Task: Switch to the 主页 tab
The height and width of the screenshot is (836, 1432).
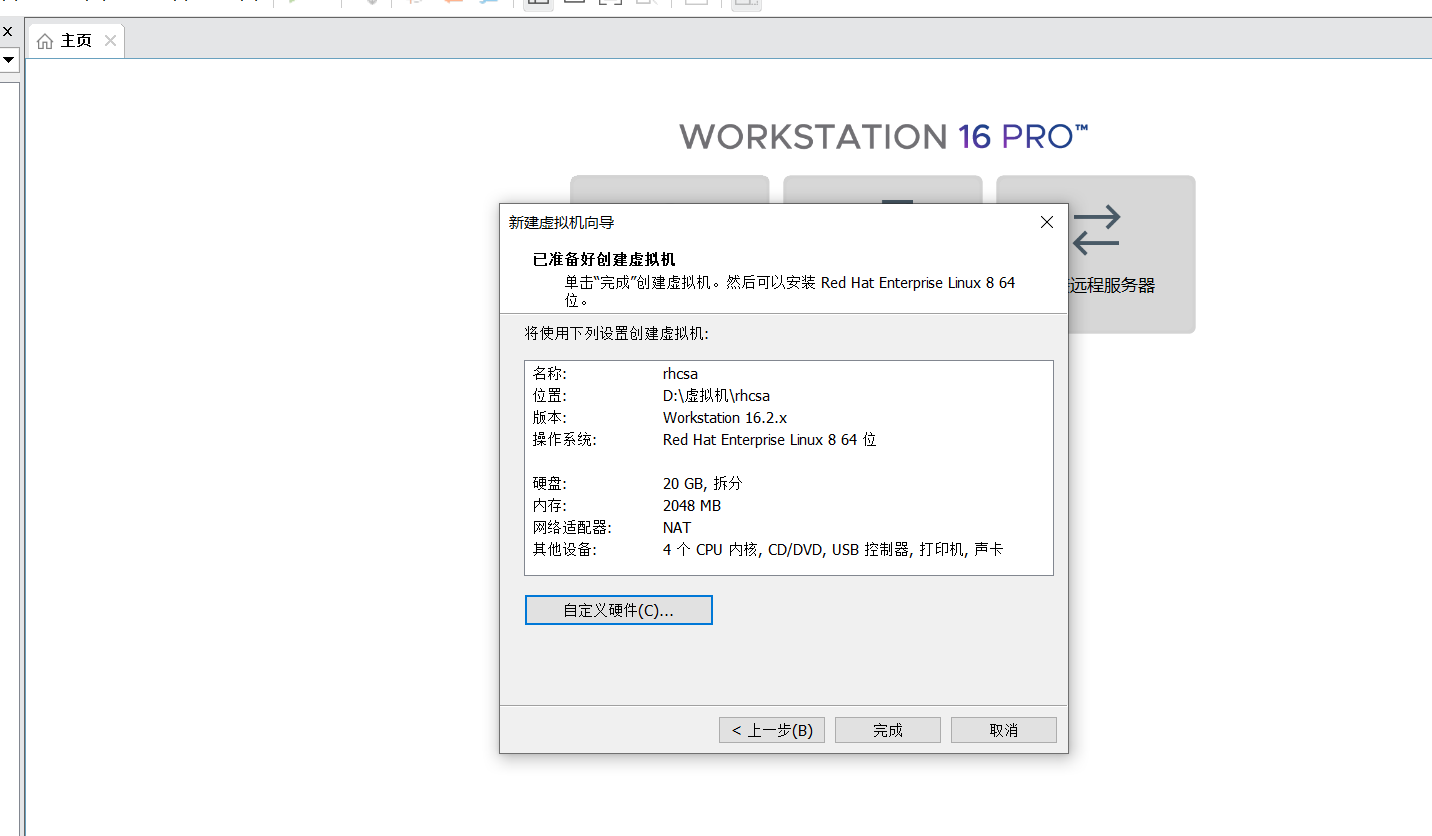Action: point(76,41)
